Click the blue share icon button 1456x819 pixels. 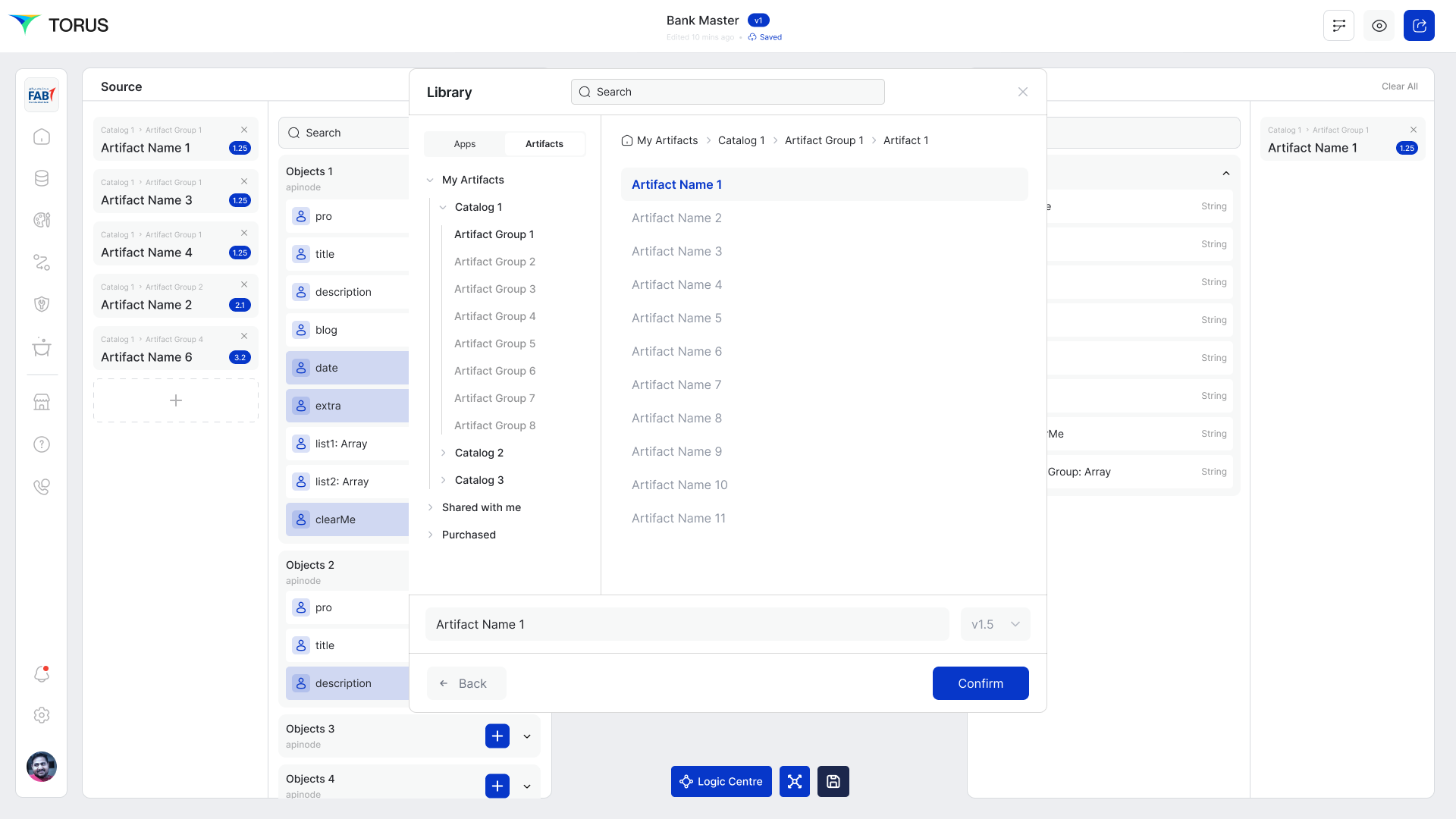coord(1419,26)
